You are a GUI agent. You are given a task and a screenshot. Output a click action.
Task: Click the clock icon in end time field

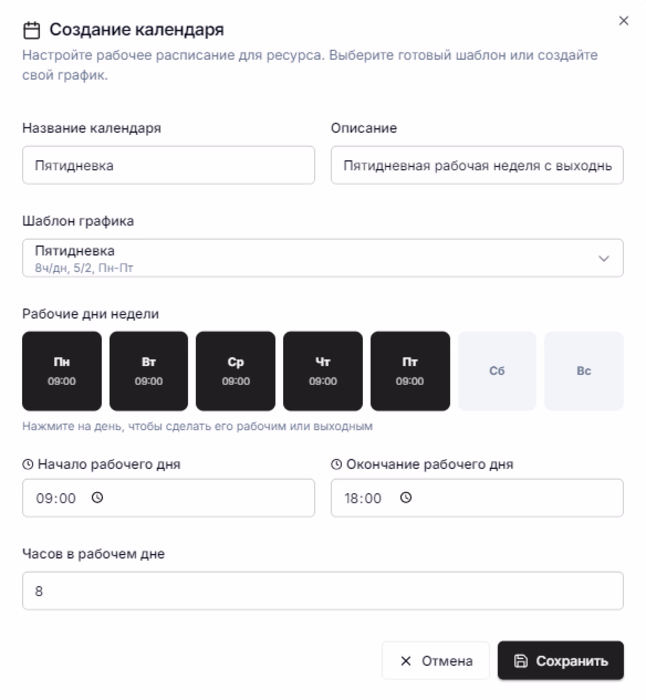[x=406, y=498]
